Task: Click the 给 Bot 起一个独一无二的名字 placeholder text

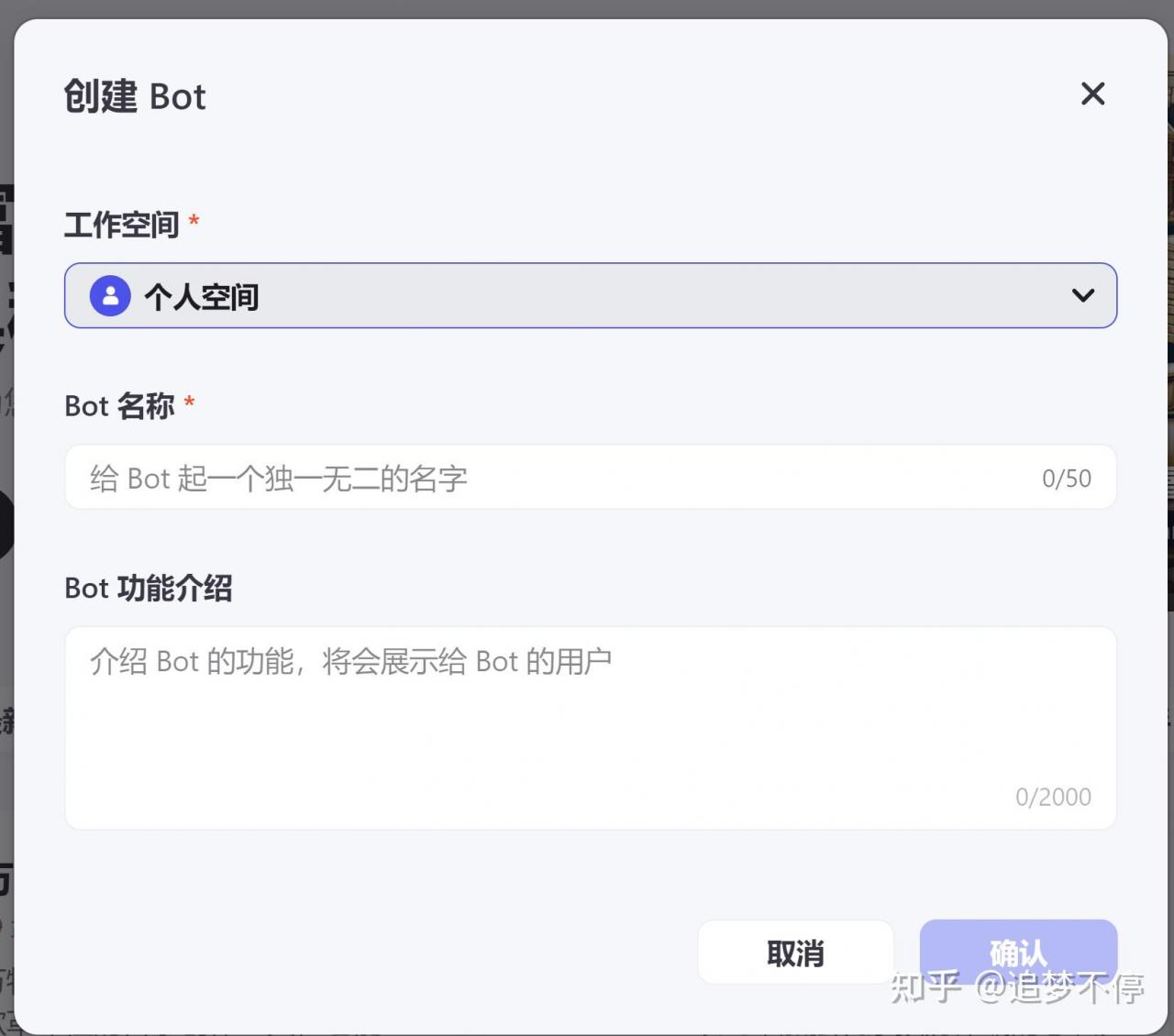Action: pyautogui.click(x=279, y=479)
